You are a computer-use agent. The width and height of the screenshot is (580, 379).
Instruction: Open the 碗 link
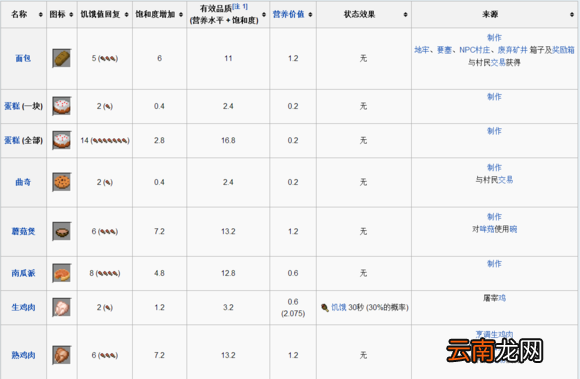coord(513,229)
